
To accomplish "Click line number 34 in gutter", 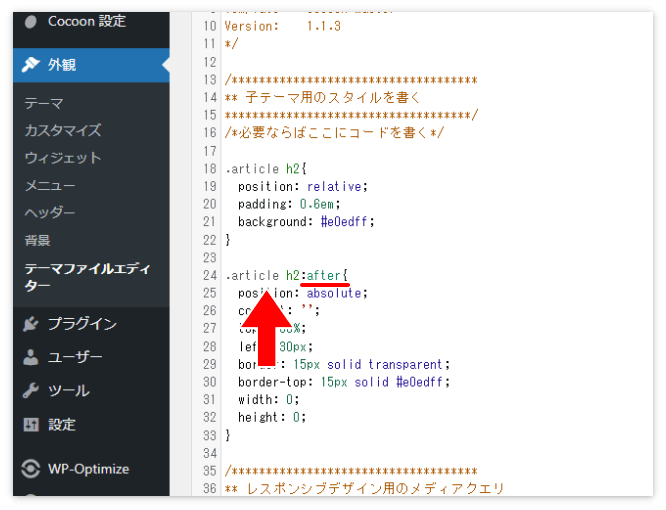I will (x=210, y=453).
